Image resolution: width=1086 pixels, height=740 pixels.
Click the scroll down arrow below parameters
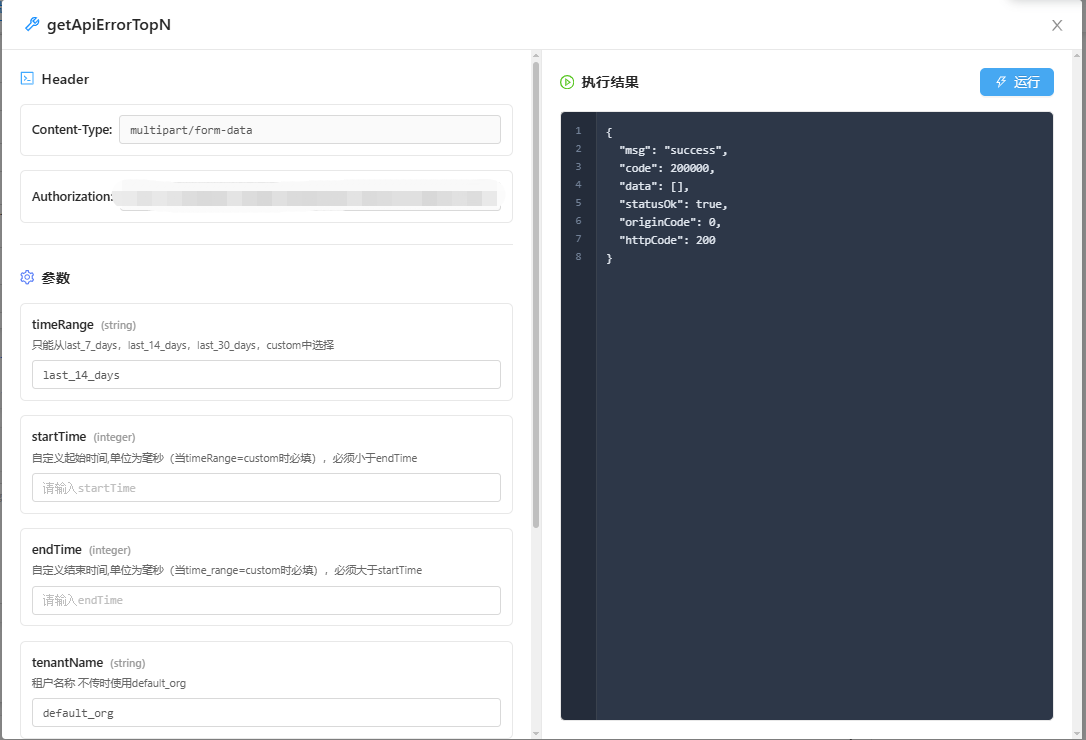(536, 733)
